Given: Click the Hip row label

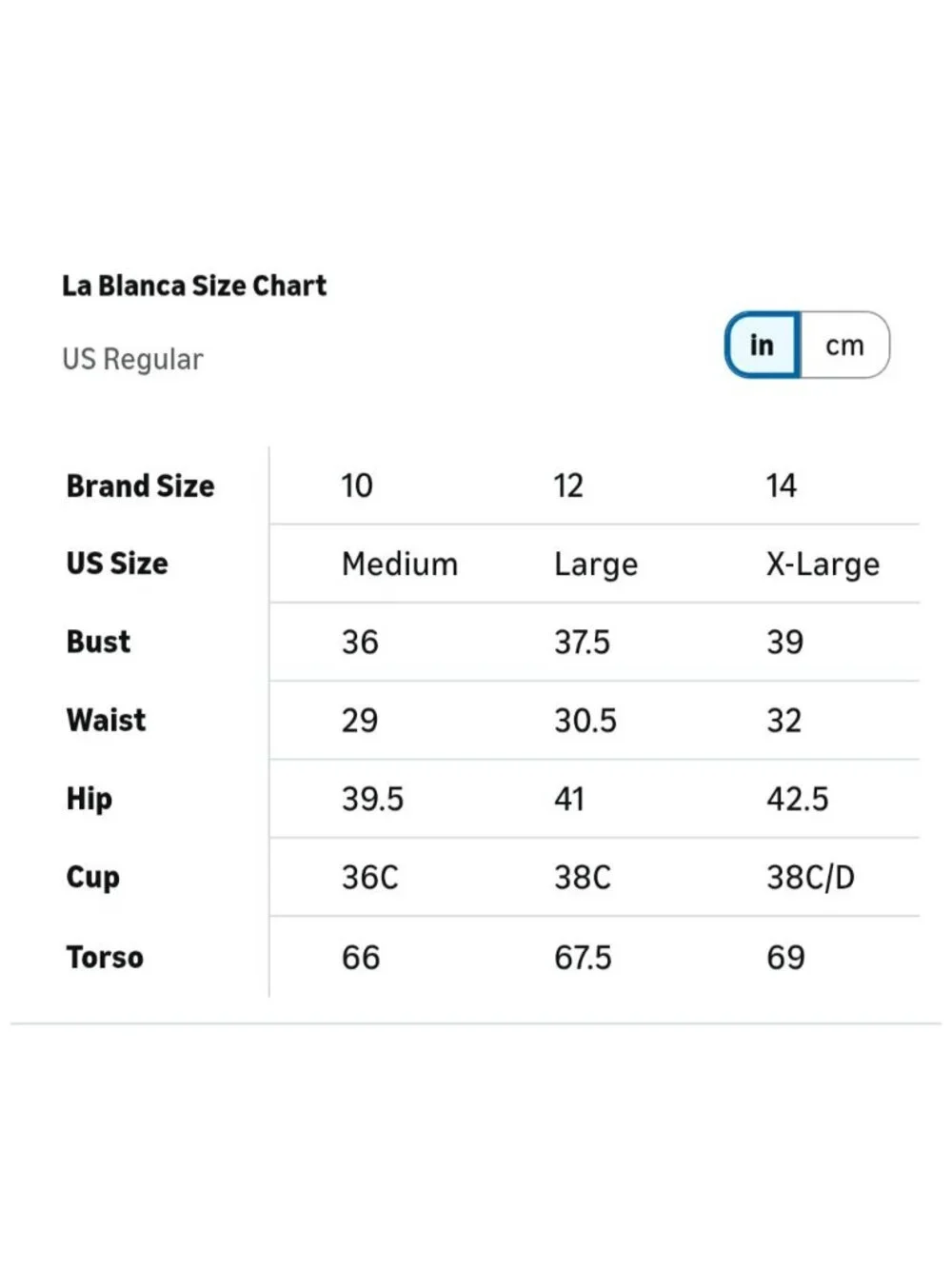Looking at the screenshot, I should pyautogui.click(x=89, y=800).
